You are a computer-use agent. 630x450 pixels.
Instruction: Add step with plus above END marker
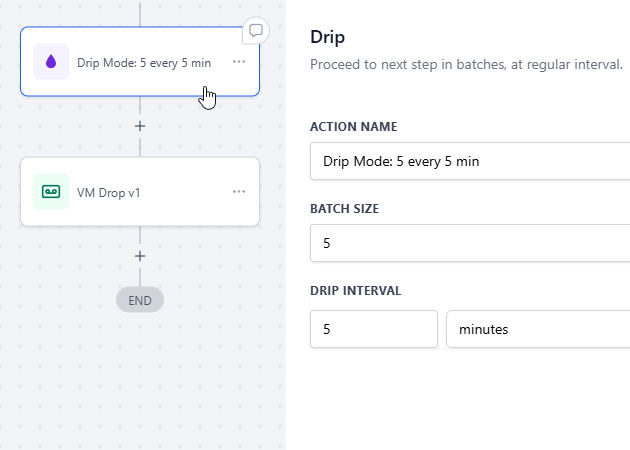(140, 256)
